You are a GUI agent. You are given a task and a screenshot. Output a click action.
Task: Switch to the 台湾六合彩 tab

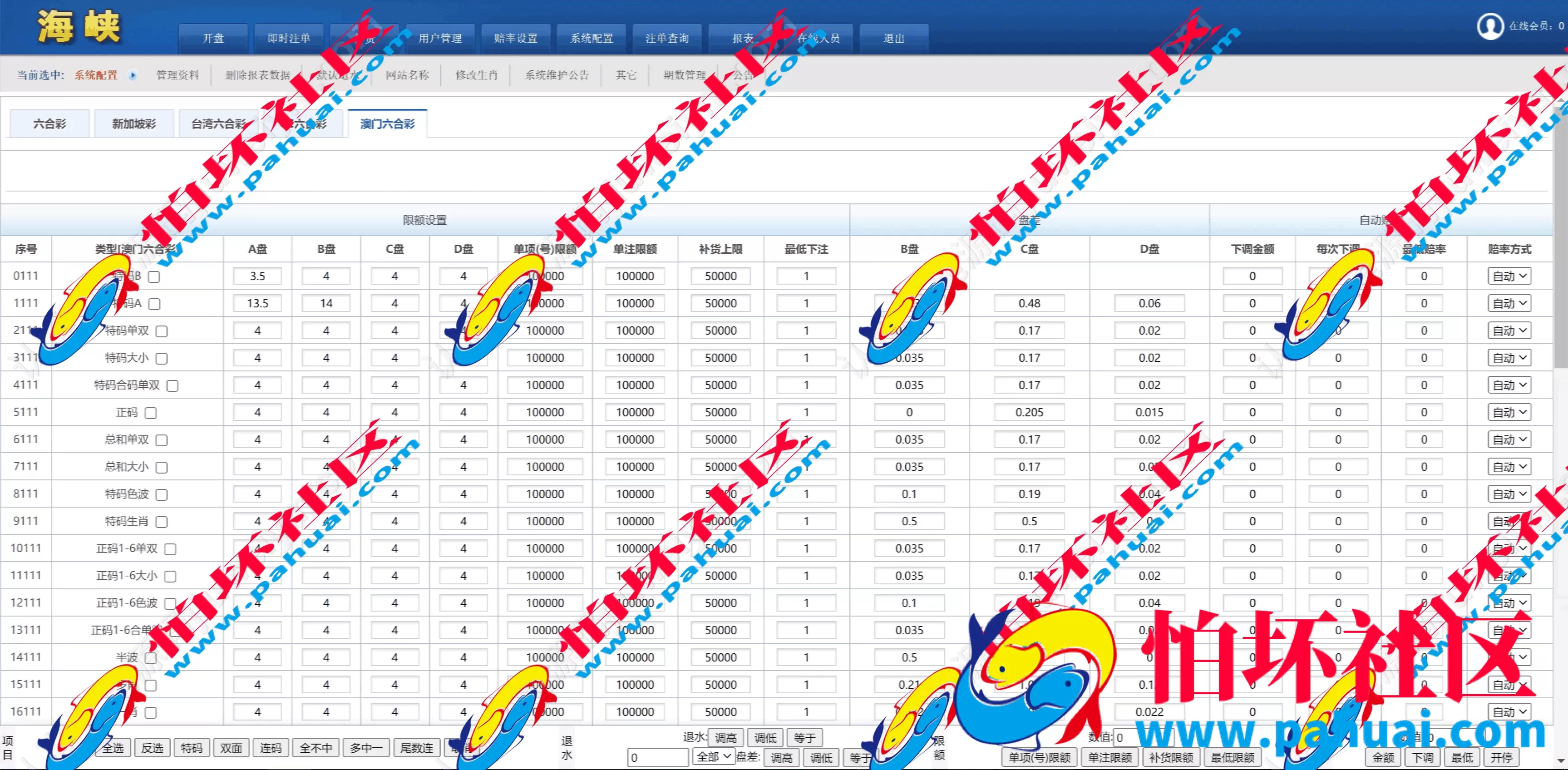click(x=218, y=124)
